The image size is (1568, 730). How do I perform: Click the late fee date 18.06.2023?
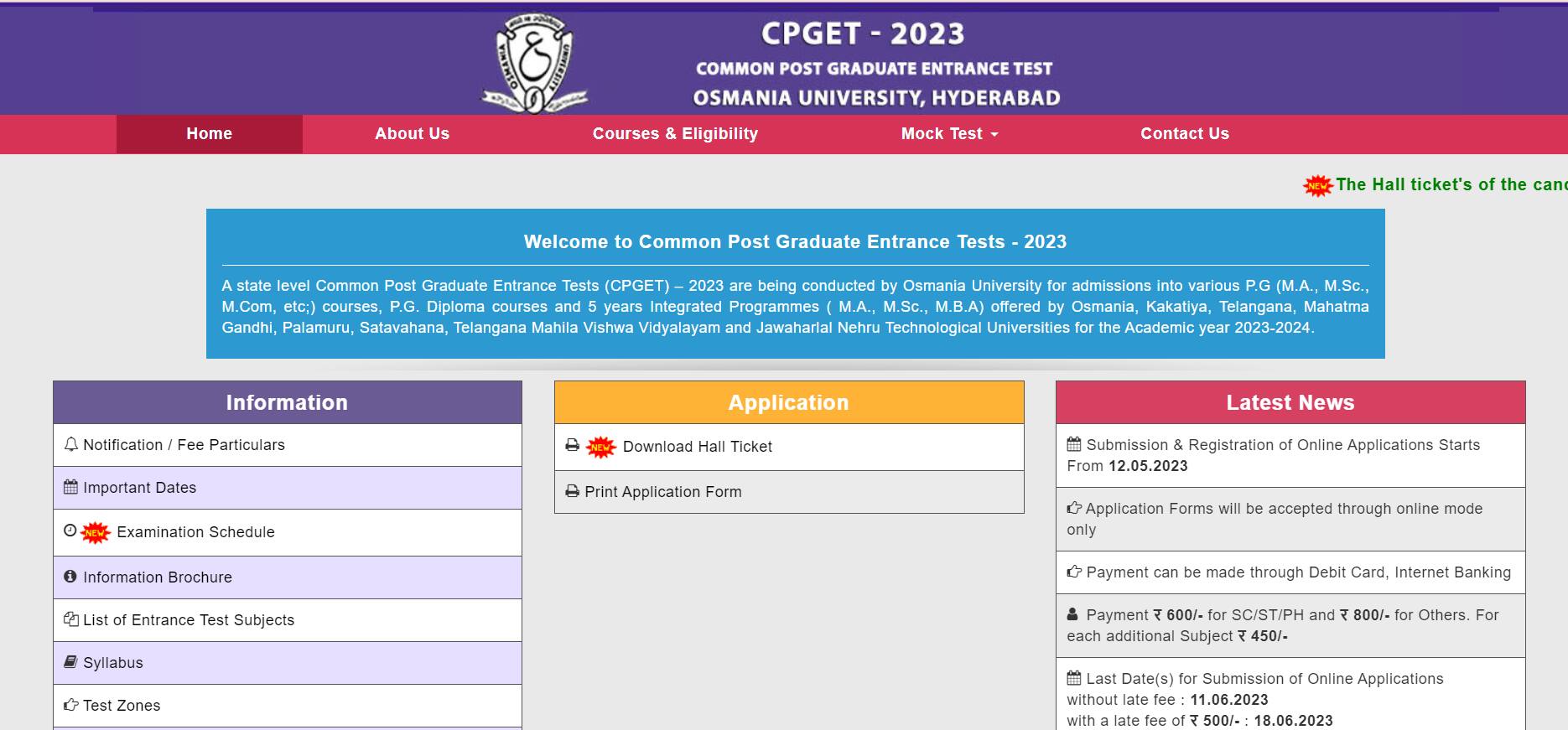1293,721
